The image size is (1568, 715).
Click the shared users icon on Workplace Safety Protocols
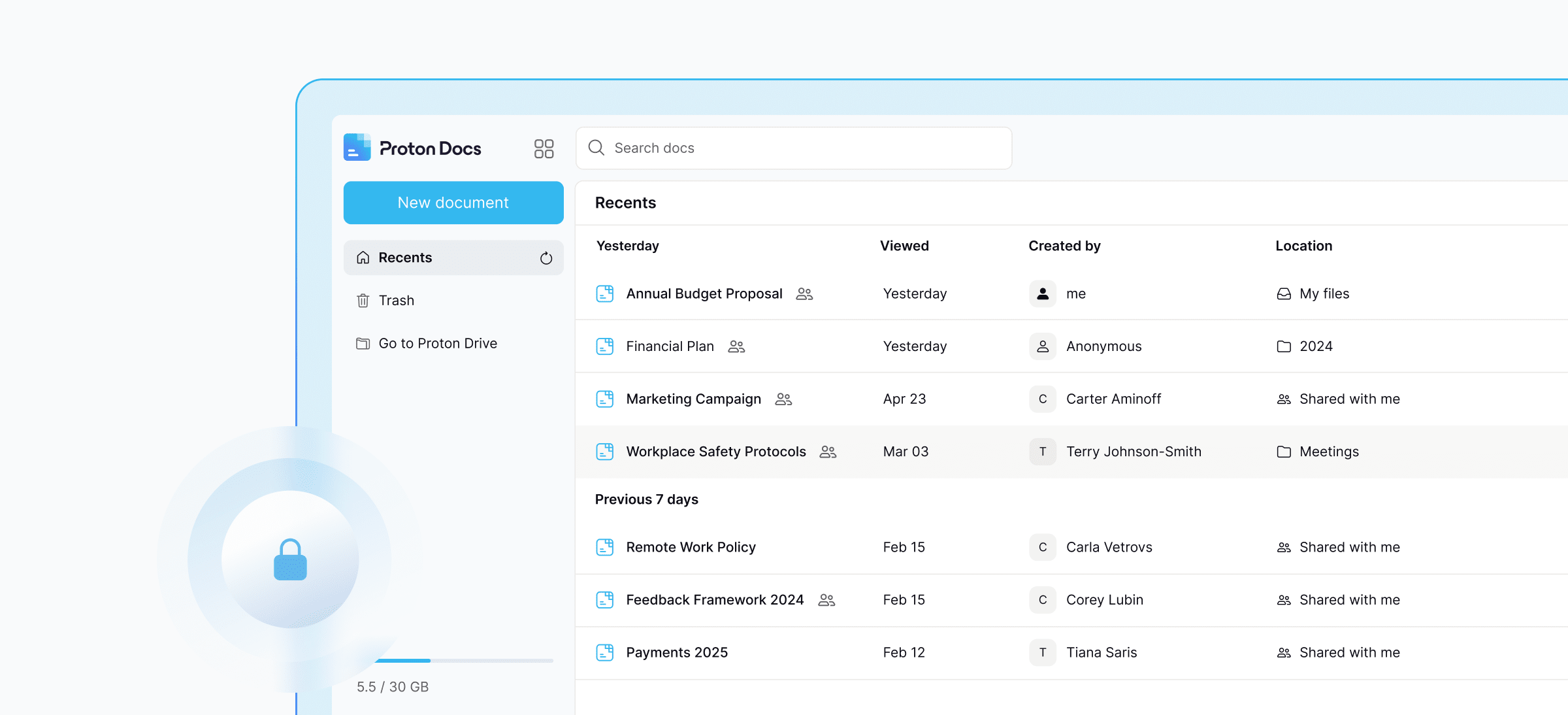click(x=828, y=452)
